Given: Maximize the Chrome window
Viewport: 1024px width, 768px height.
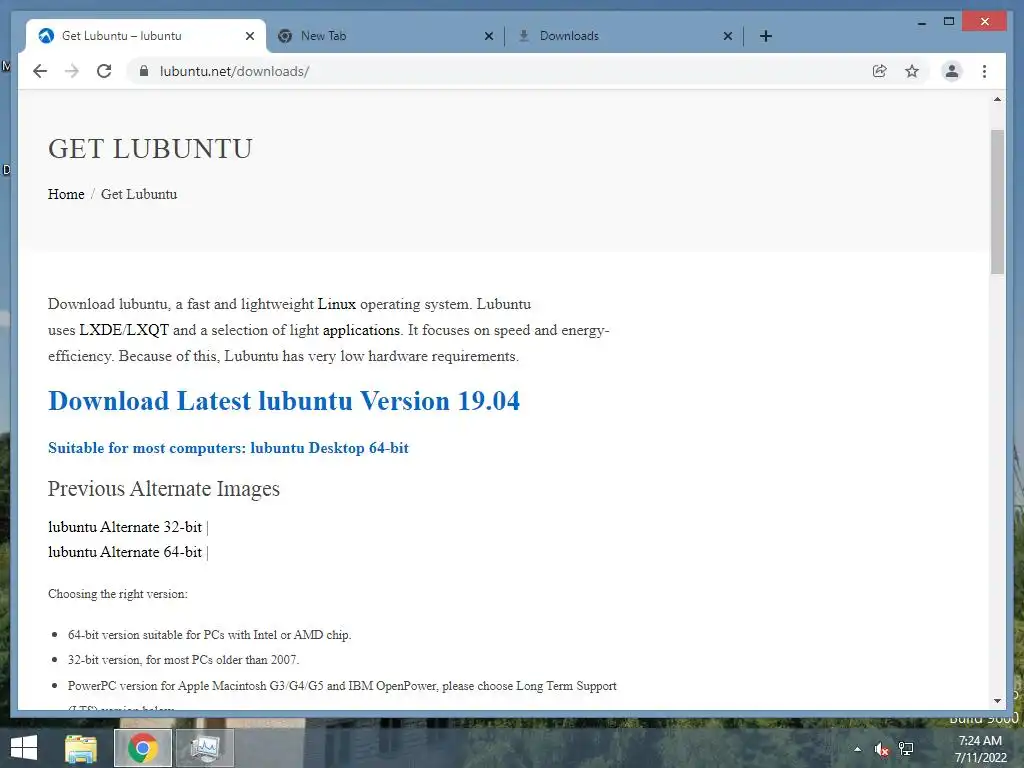Looking at the screenshot, I should [949, 22].
